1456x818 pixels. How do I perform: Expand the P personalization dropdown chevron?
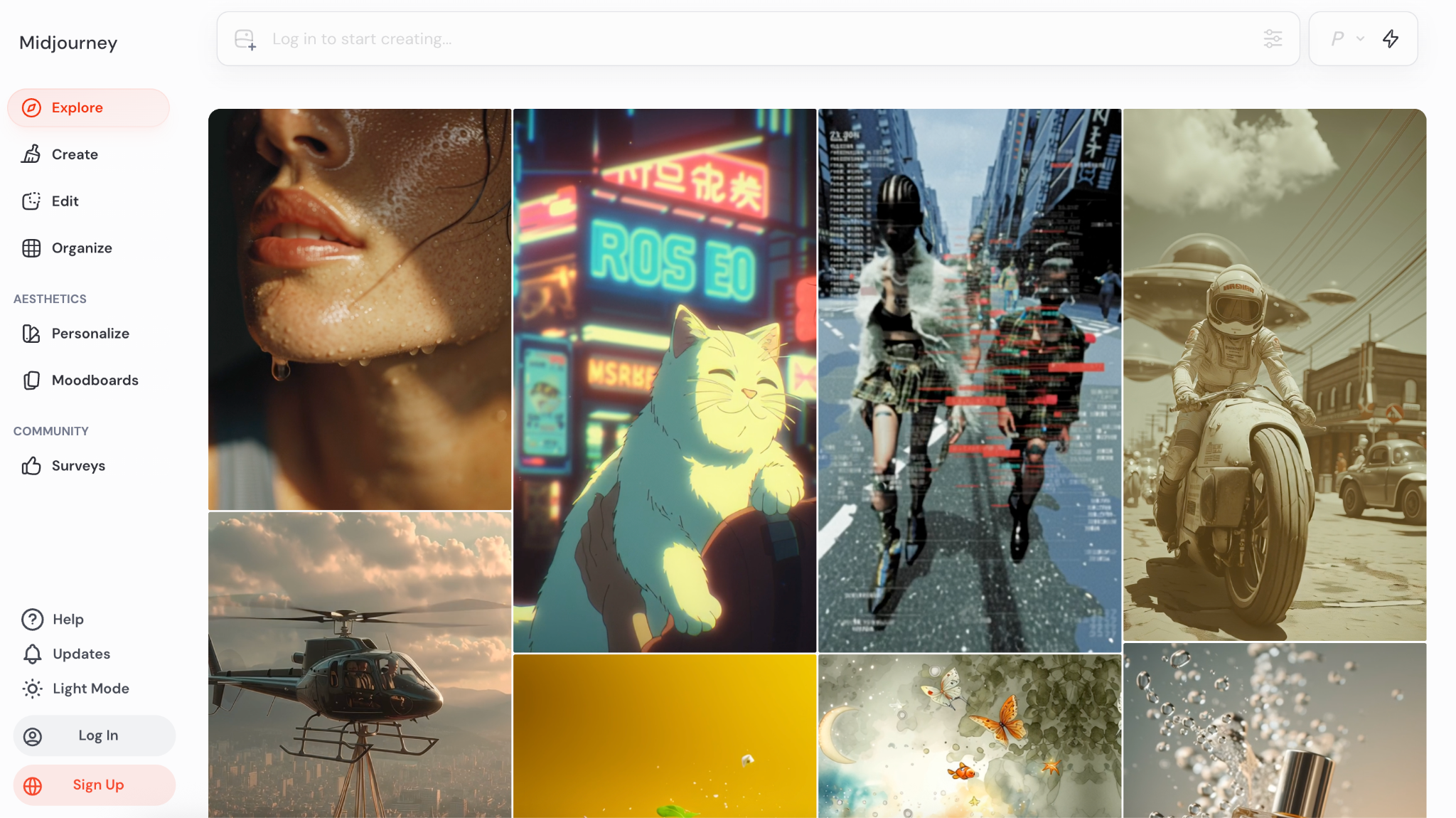pyautogui.click(x=1360, y=39)
